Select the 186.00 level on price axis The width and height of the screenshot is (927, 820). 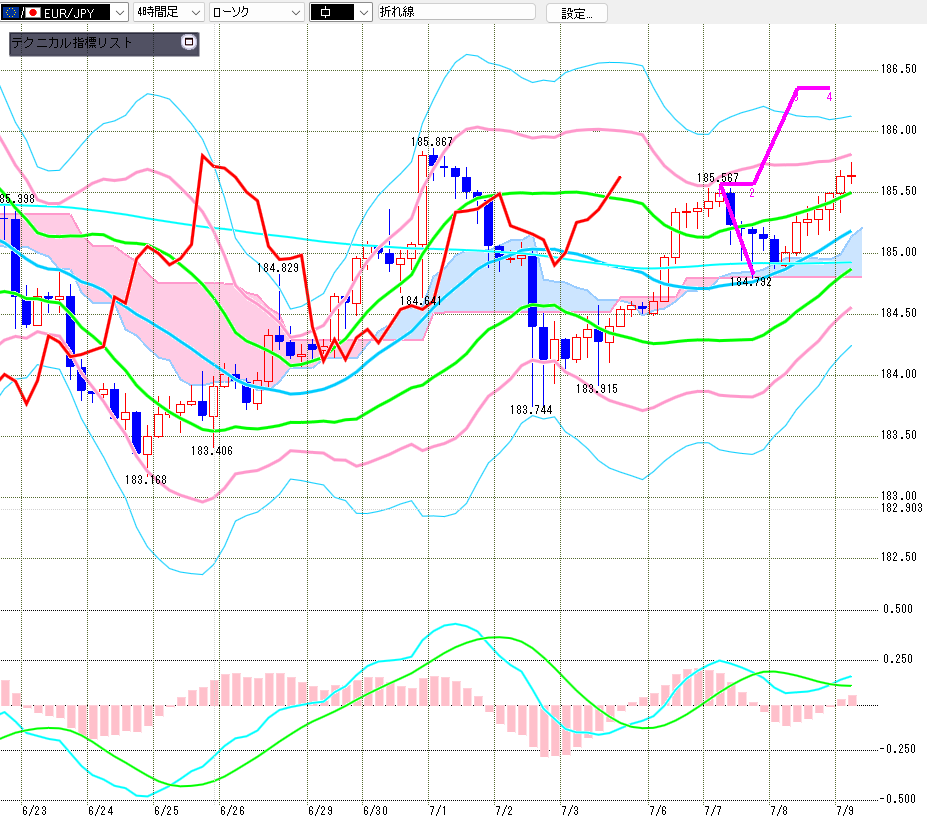(x=899, y=130)
